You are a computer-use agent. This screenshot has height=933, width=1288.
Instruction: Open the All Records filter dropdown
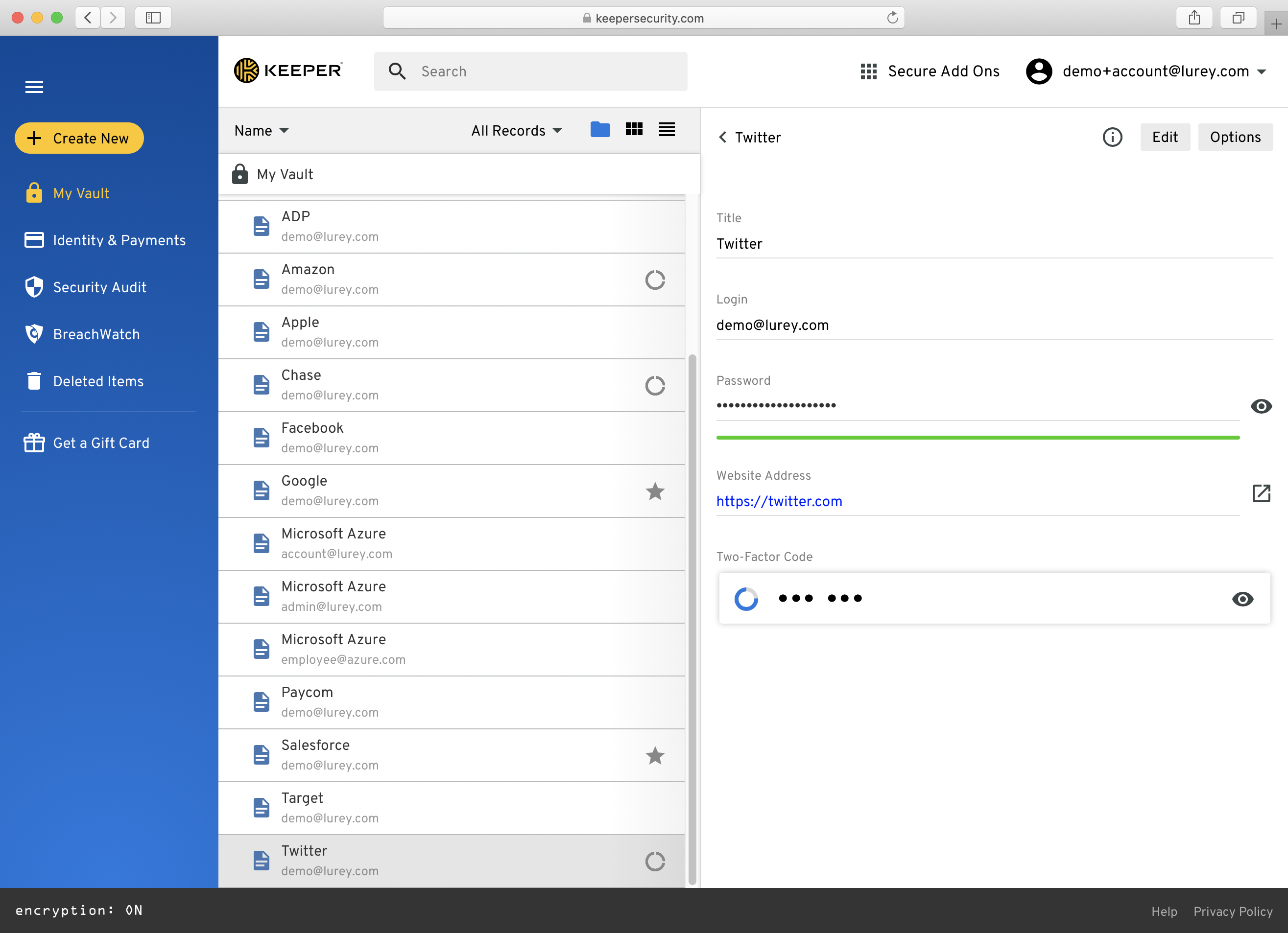tap(516, 131)
